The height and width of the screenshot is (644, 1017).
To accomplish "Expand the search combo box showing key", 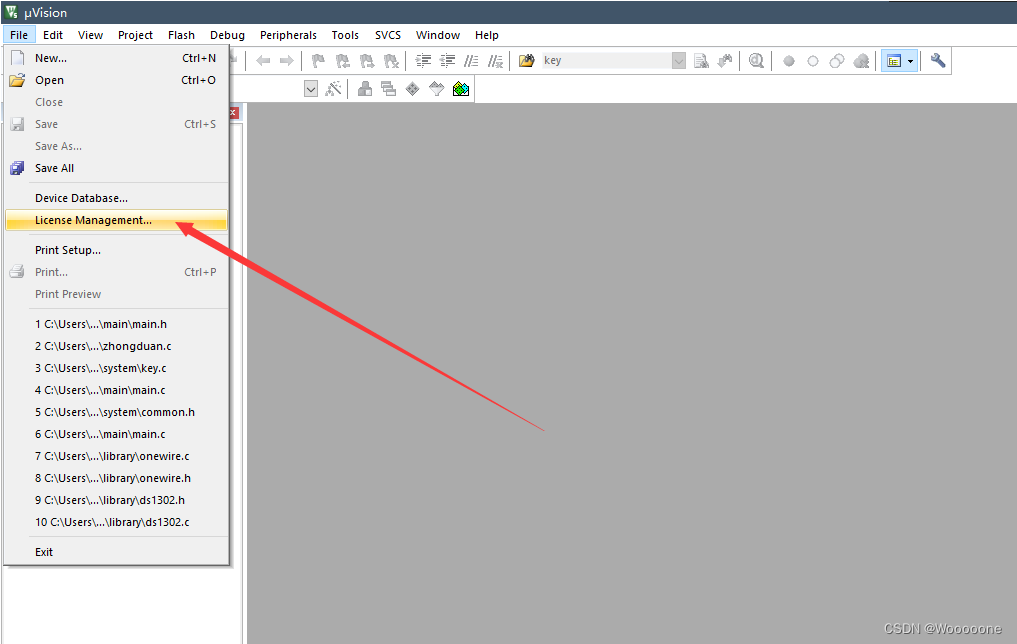I will tap(678, 61).
